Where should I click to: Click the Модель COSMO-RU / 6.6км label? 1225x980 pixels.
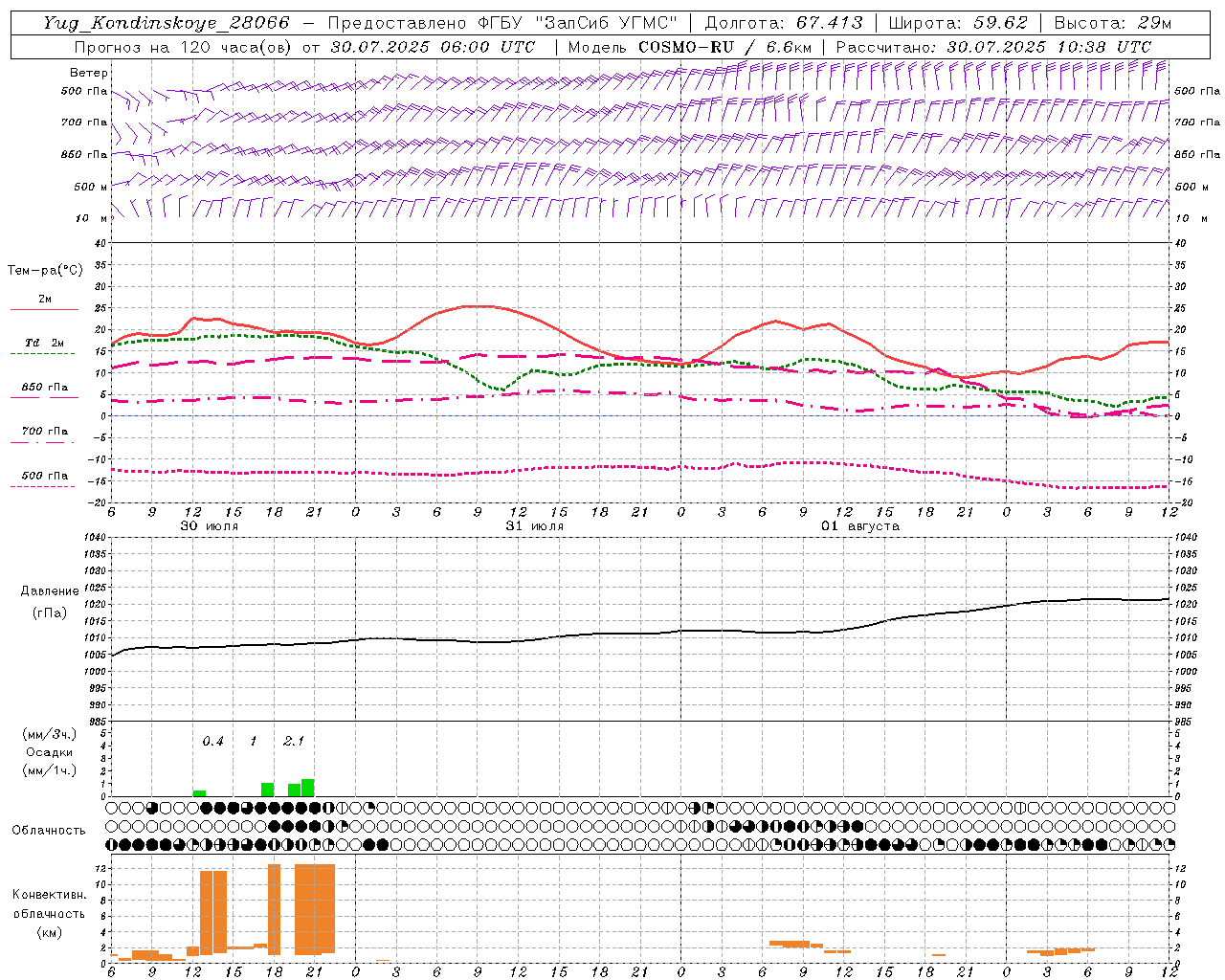click(690, 47)
